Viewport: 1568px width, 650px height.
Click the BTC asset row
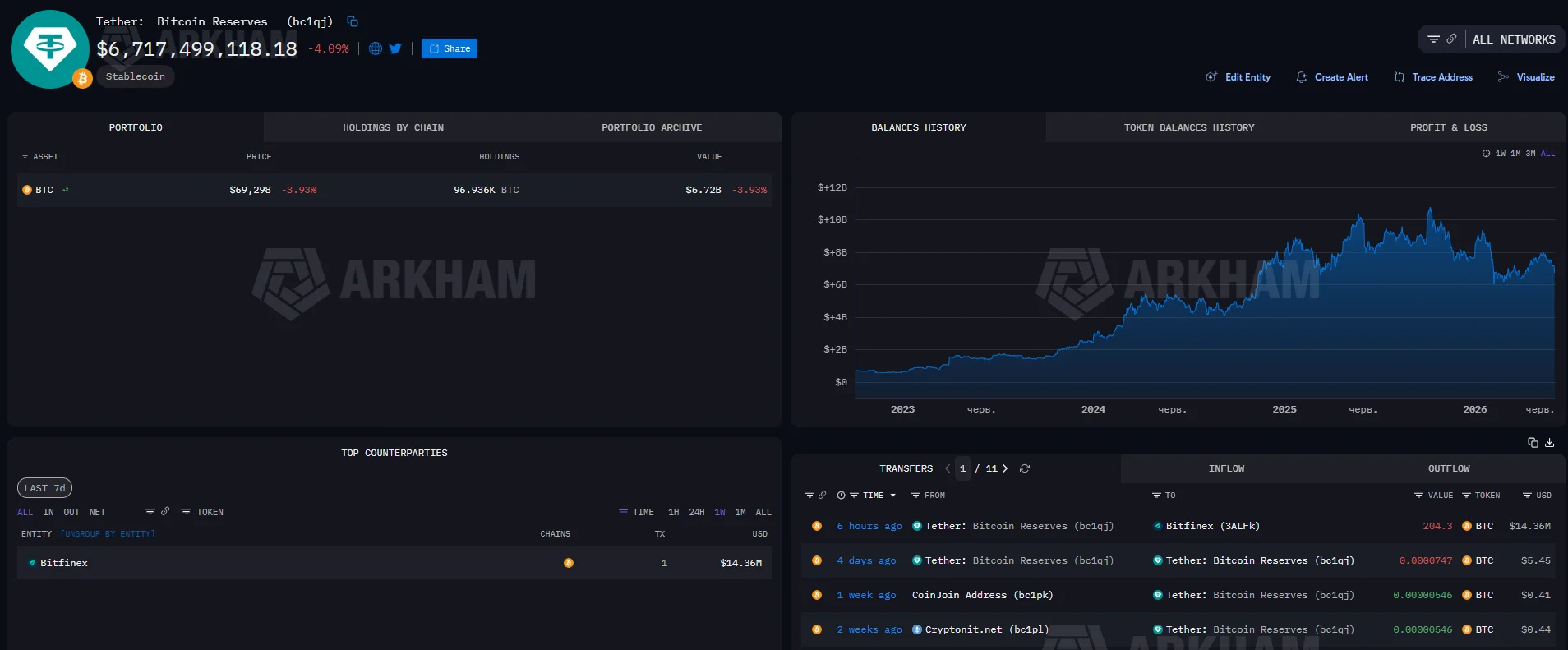394,190
